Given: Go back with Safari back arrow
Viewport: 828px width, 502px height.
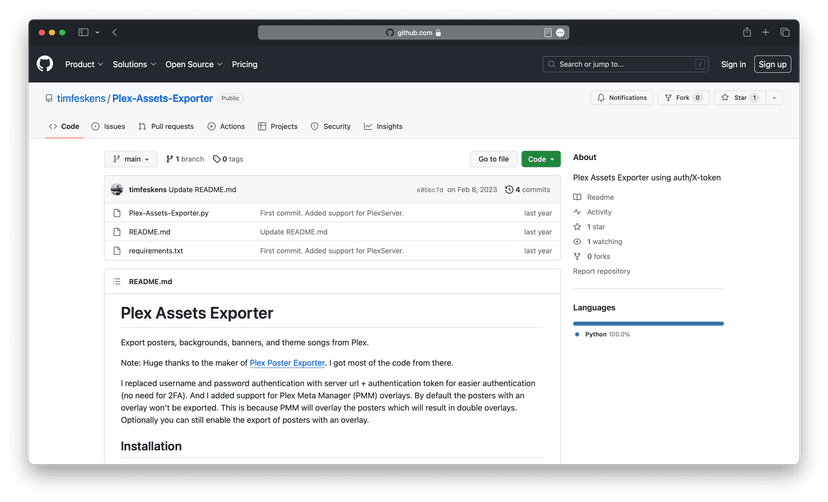Looking at the screenshot, I should (115, 32).
